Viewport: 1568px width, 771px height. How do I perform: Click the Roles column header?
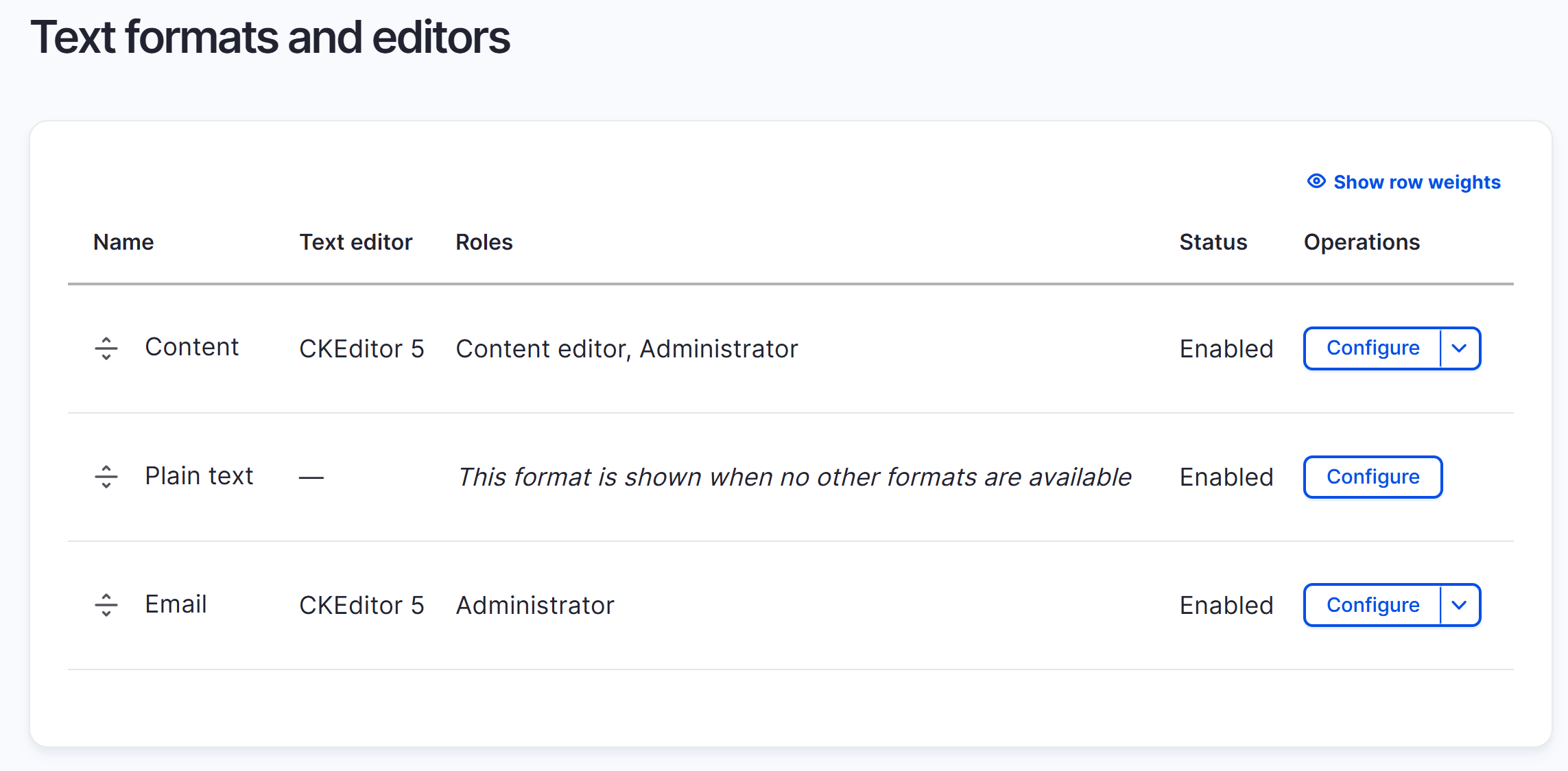[484, 242]
